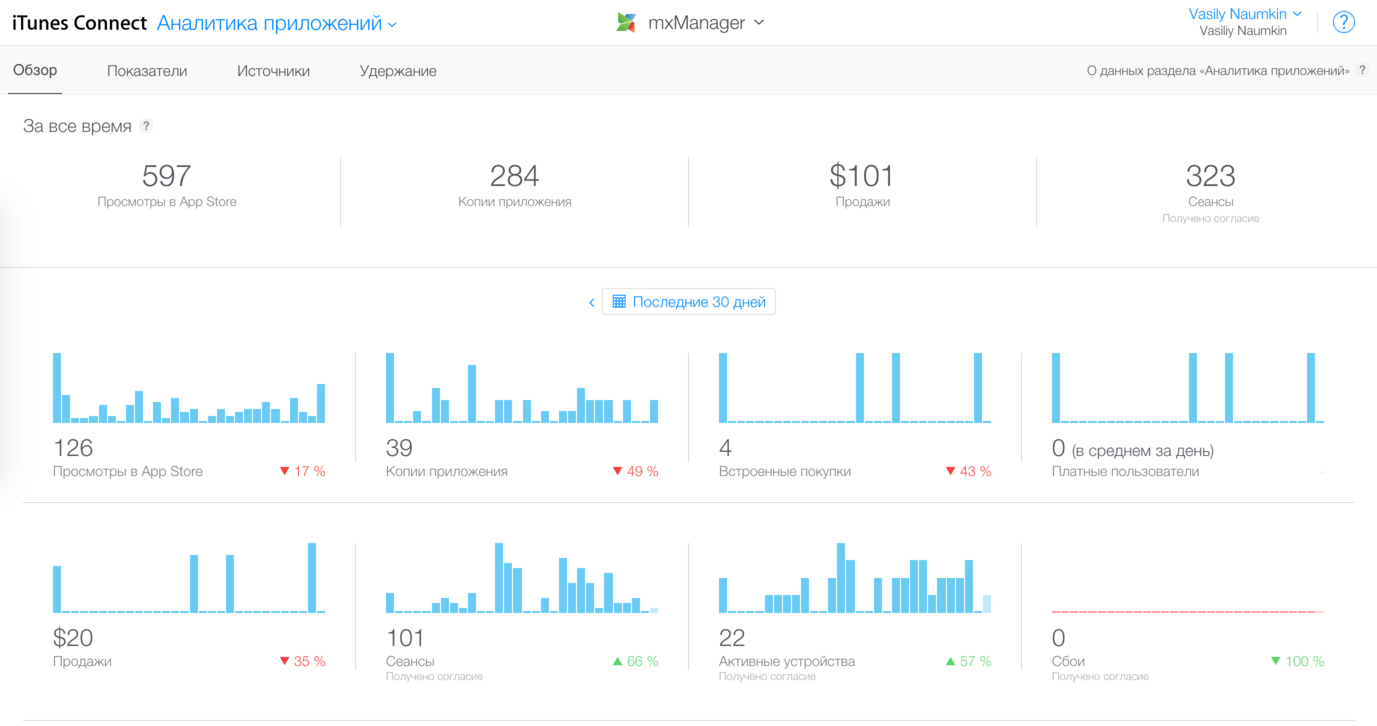
Task: Click the 57 % increase indicator
Action: [x=968, y=661]
